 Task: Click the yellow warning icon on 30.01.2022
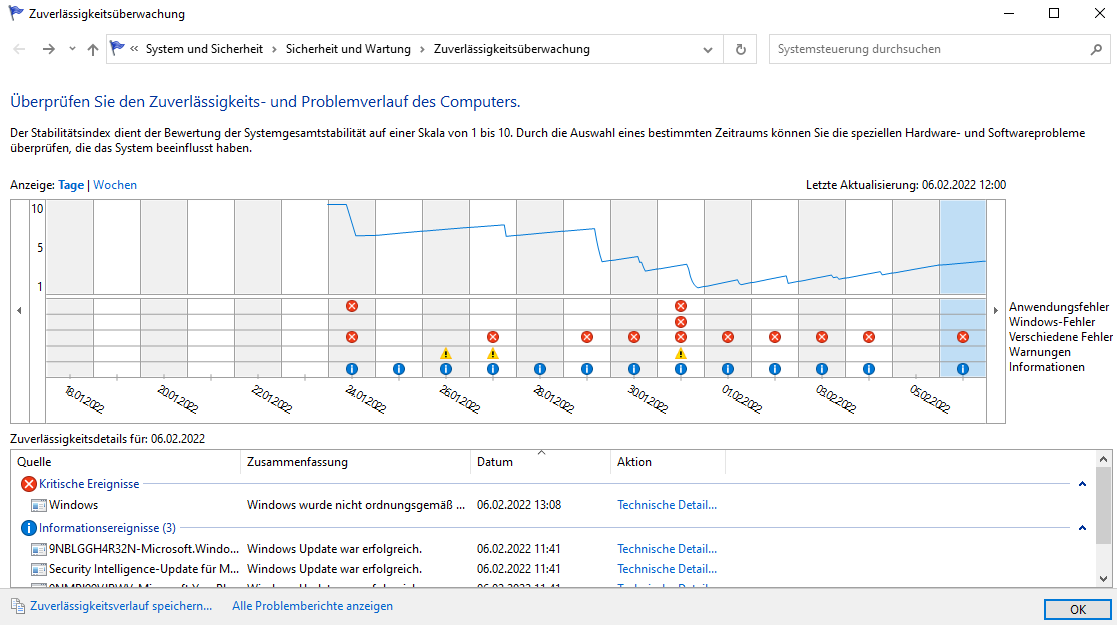[681, 353]
